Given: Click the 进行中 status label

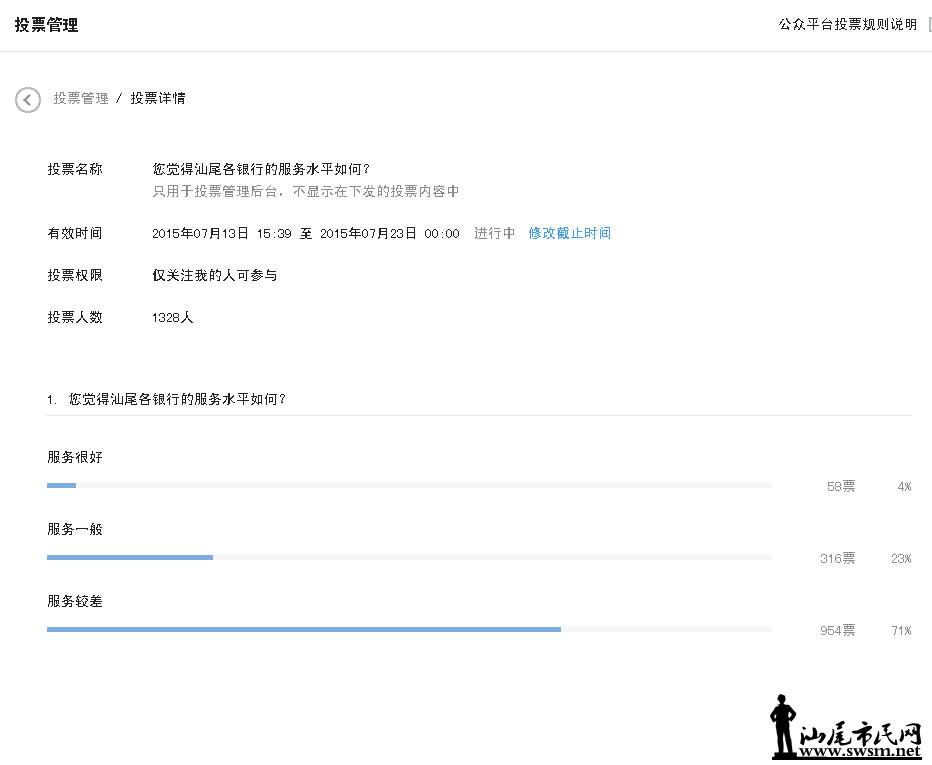Looking at the screenshot, I should (x=494, y=233).
